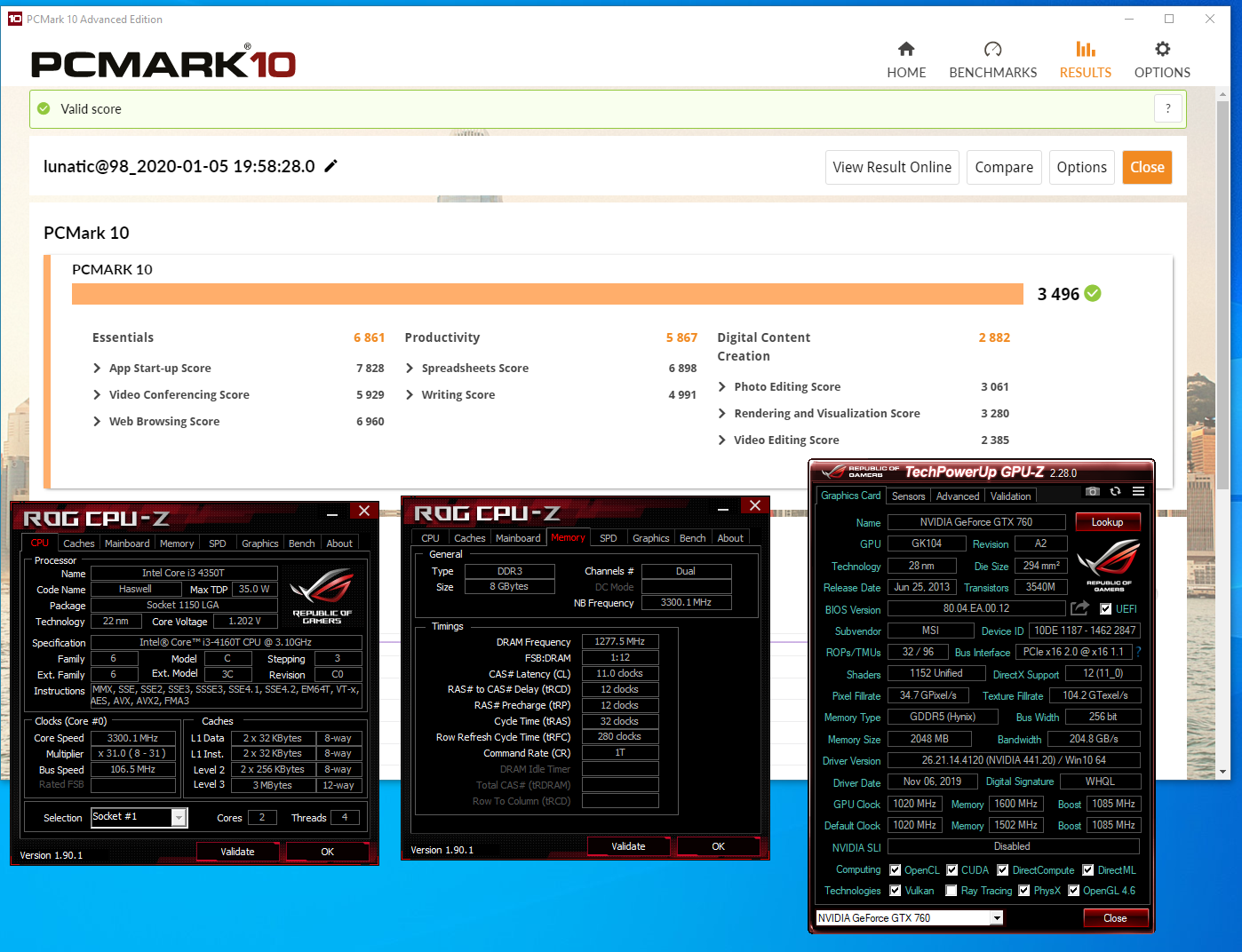Open Options gear icon
The width and height of the screenshot is (1242, 952).
click(1162, 49)
